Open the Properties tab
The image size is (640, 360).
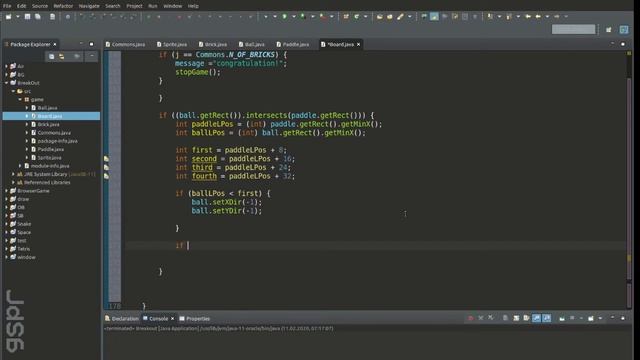[x=195, y=318]
